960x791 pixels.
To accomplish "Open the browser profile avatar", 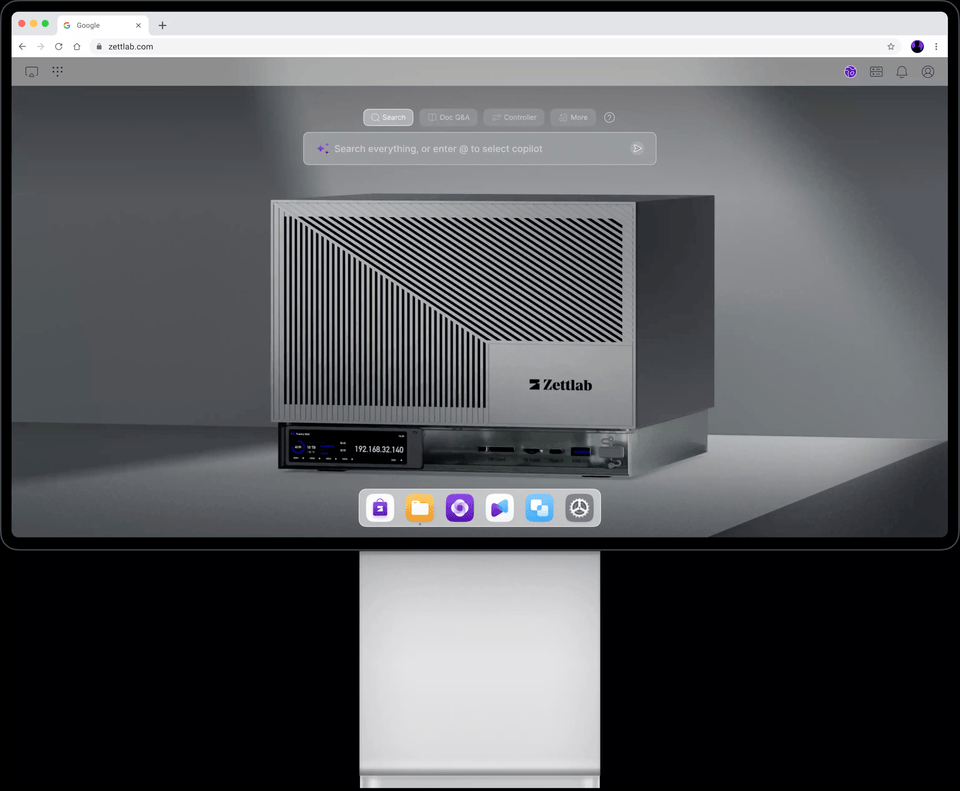I will click(917, 47).
